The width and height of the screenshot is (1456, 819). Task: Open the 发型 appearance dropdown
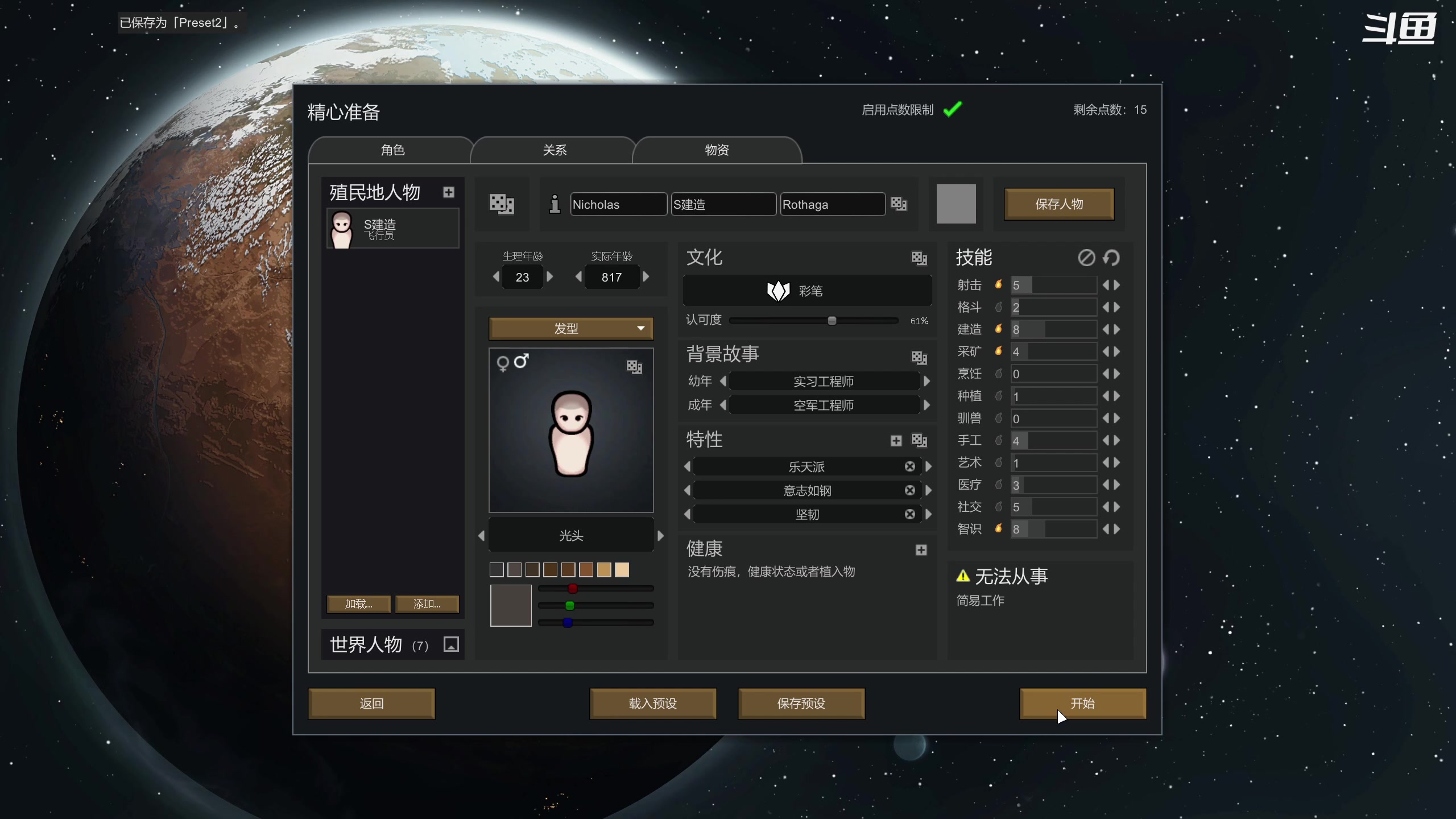(x=571, y=328)
